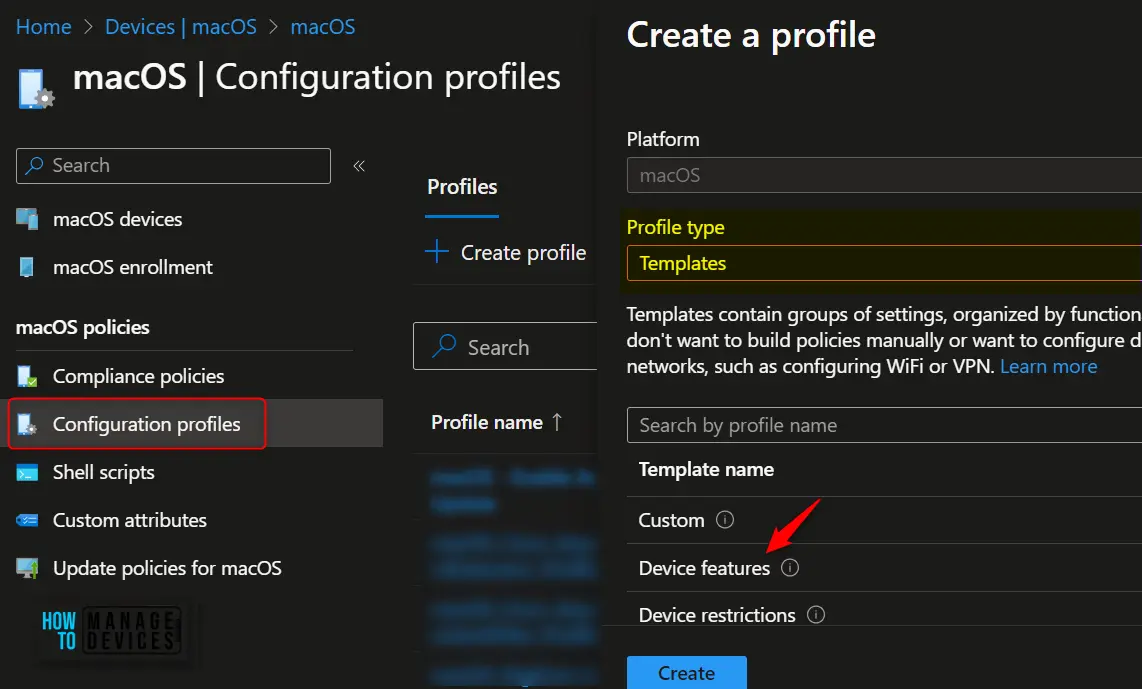The image size is (1142, 689).
Task: Click the Custom attributes icon
Action: (x=27, y=520)
